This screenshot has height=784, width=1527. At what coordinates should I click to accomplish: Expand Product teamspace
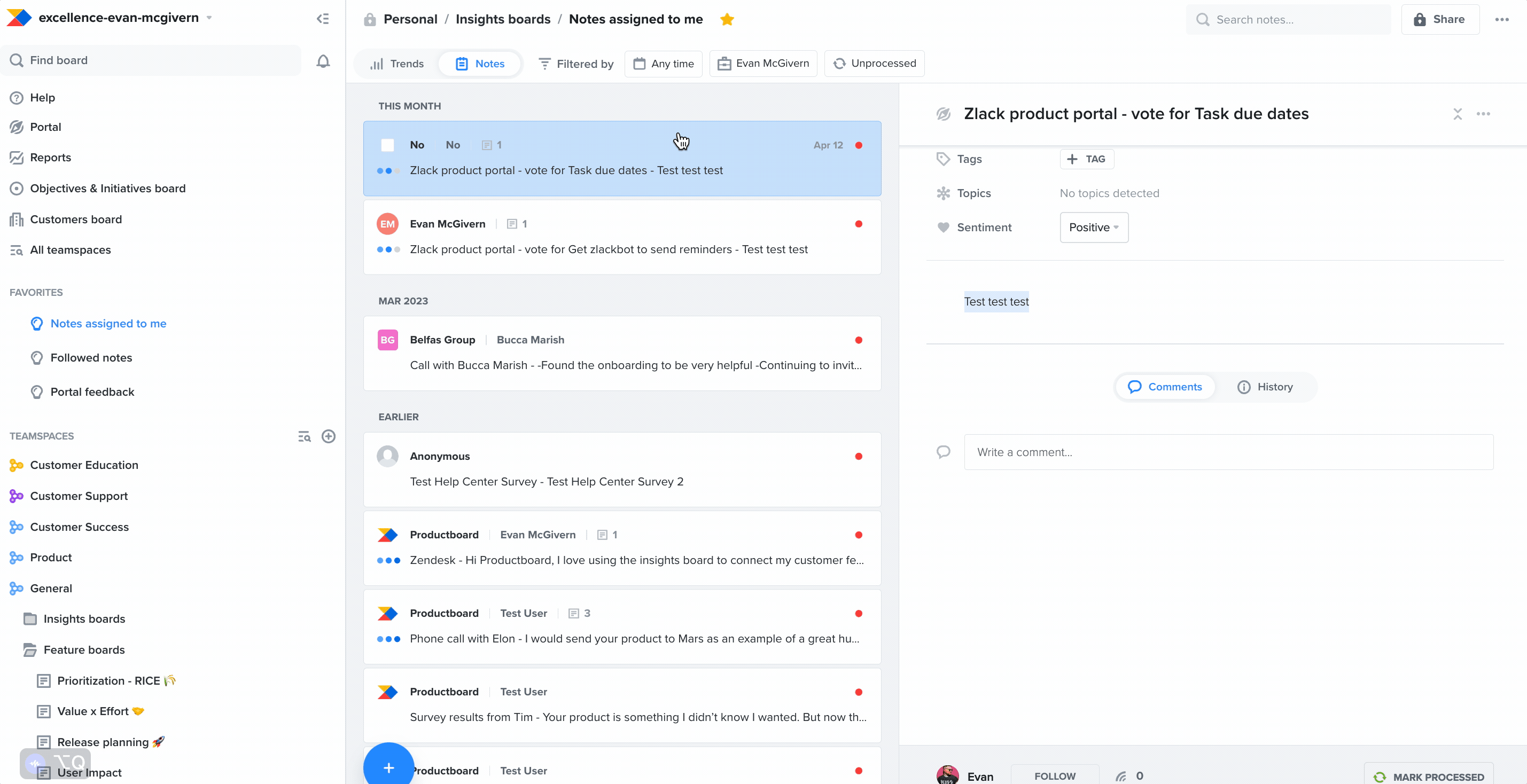coord(42,558)
